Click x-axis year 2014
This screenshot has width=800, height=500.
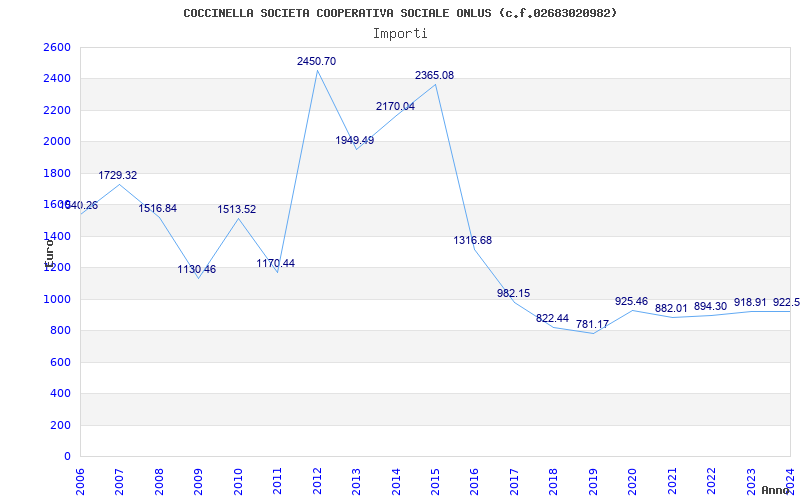(396, 482)
